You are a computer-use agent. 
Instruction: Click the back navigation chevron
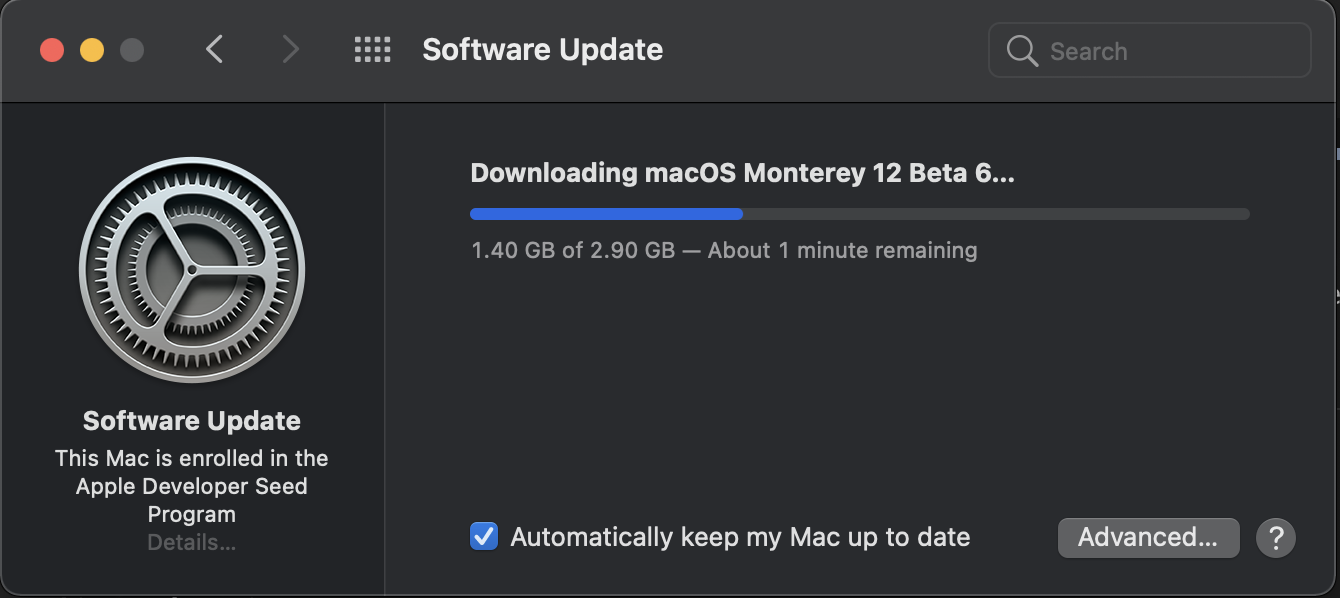coord(214,49)
